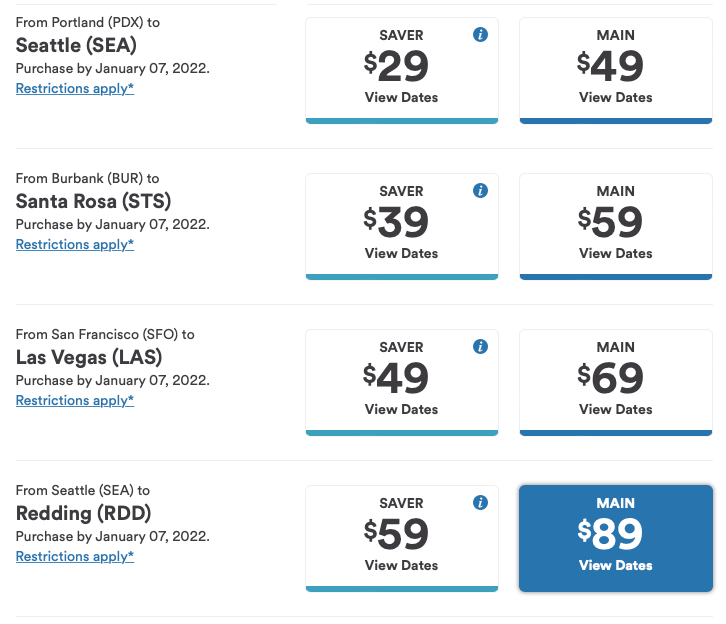
Task: Click the Seattle (SEA) destination heading
Action: [76, 46]
